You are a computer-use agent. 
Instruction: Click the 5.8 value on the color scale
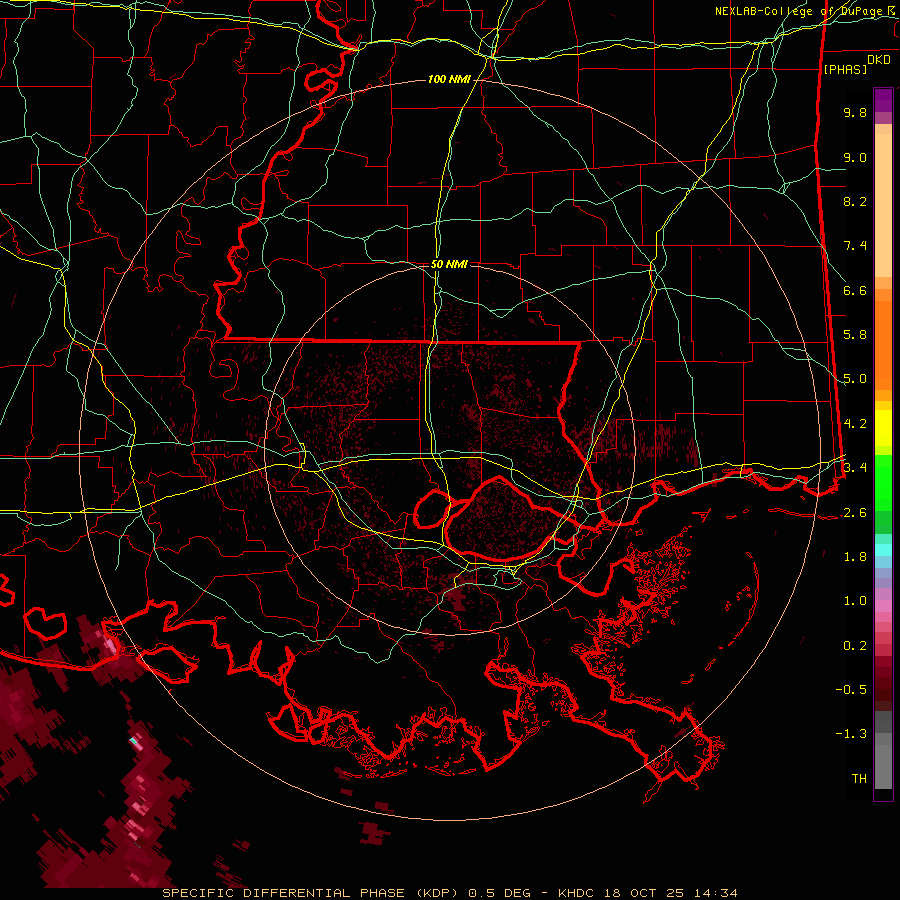tap(855, 335)
